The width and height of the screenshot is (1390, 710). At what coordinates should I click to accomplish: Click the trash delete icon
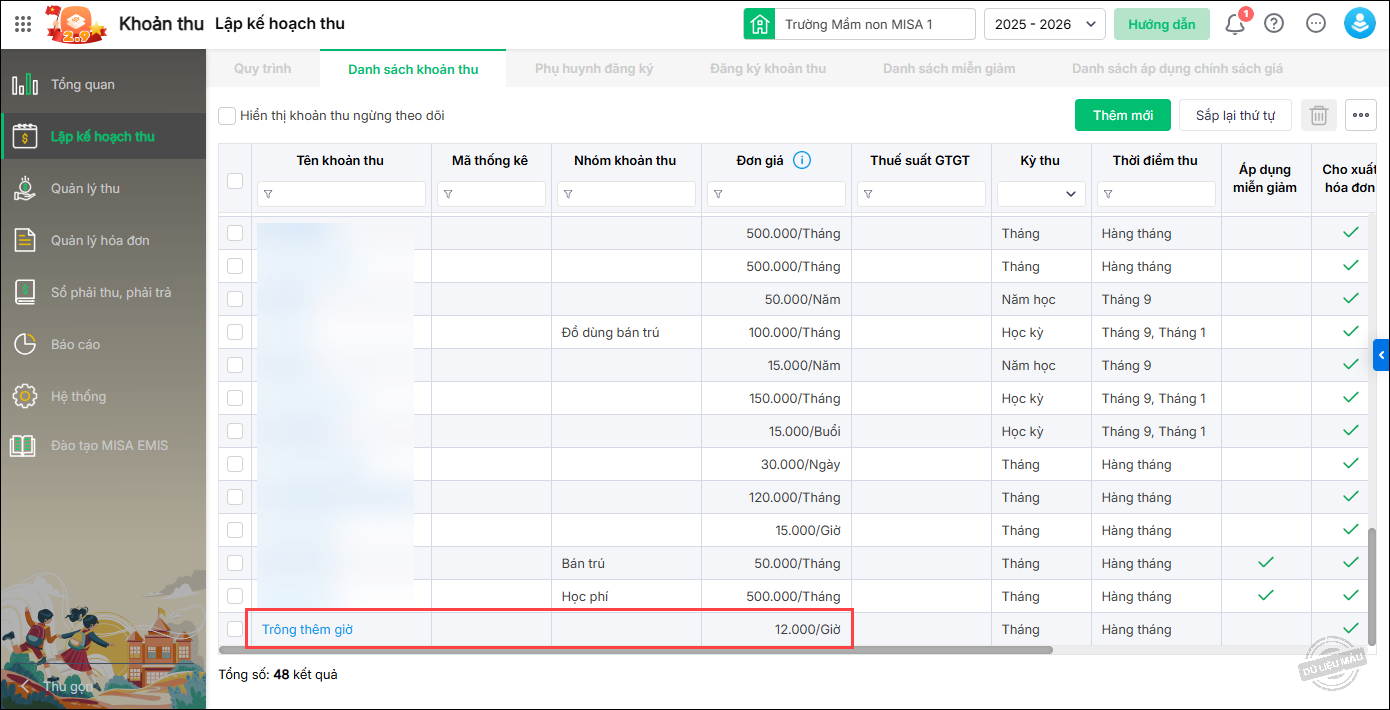(1319, 115)
